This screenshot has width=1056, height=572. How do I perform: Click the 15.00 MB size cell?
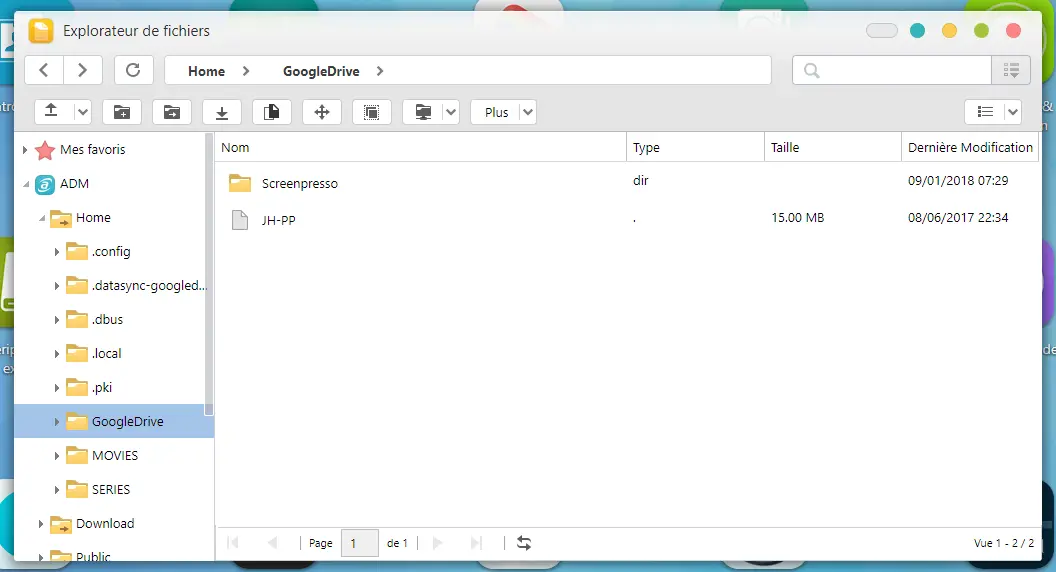tap(797, 218)
